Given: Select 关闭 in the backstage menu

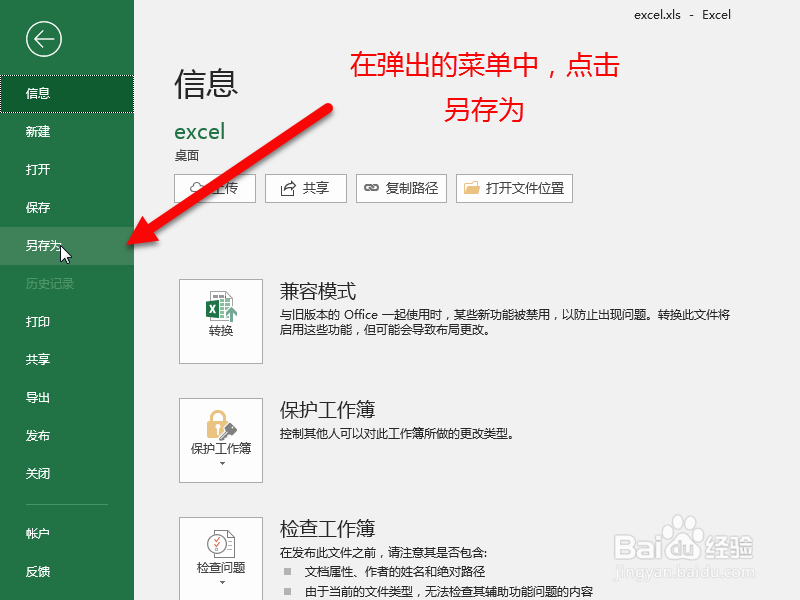Looking at the screenshot, I should point(67,474).
